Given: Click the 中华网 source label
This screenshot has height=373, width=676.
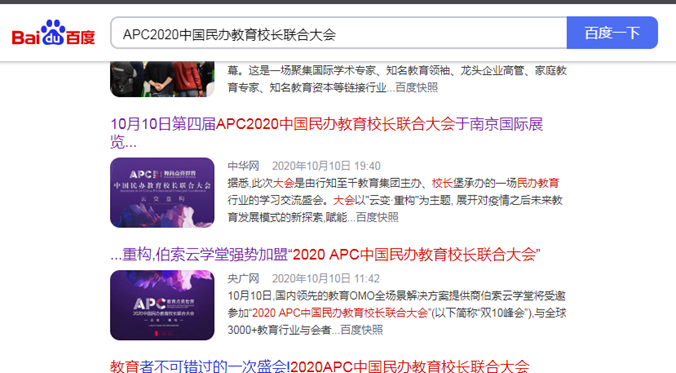Looking at the screenshot, I should [x=243, y=166].
